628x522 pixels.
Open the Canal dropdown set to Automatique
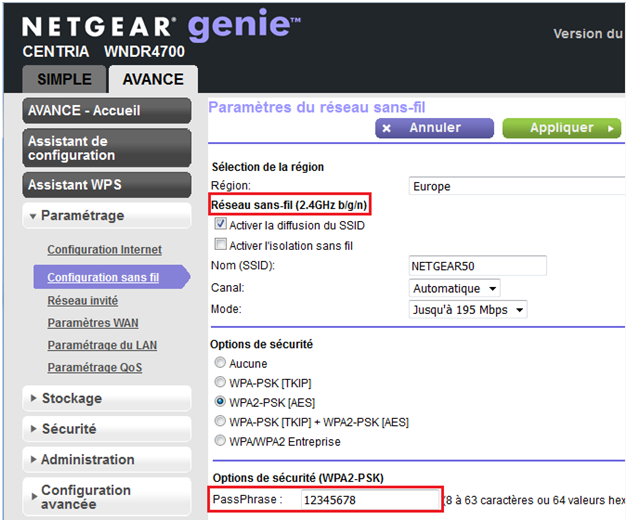pos(454,288)
